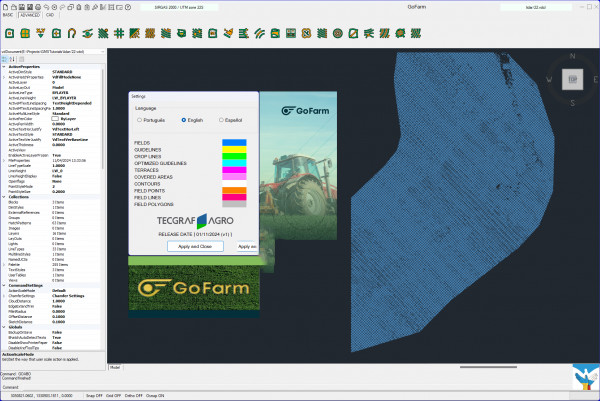This screenshot has height=401, width=600.
Task: Collapse the ActionProperties category
Action: (4, 67)
